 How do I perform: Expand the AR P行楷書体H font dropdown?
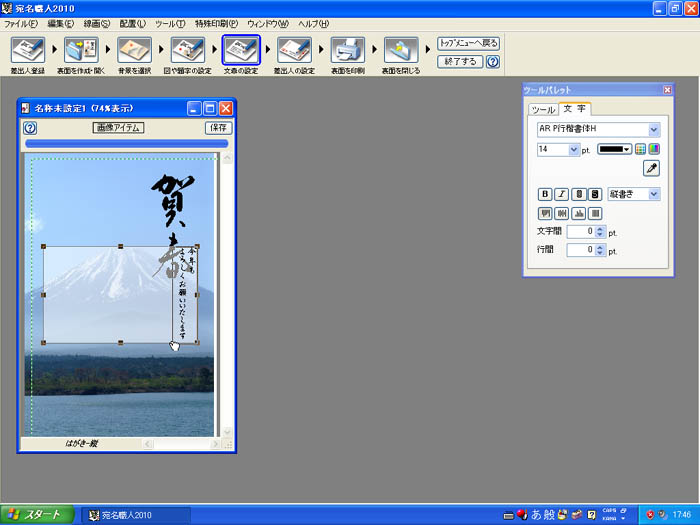[654, 129]
